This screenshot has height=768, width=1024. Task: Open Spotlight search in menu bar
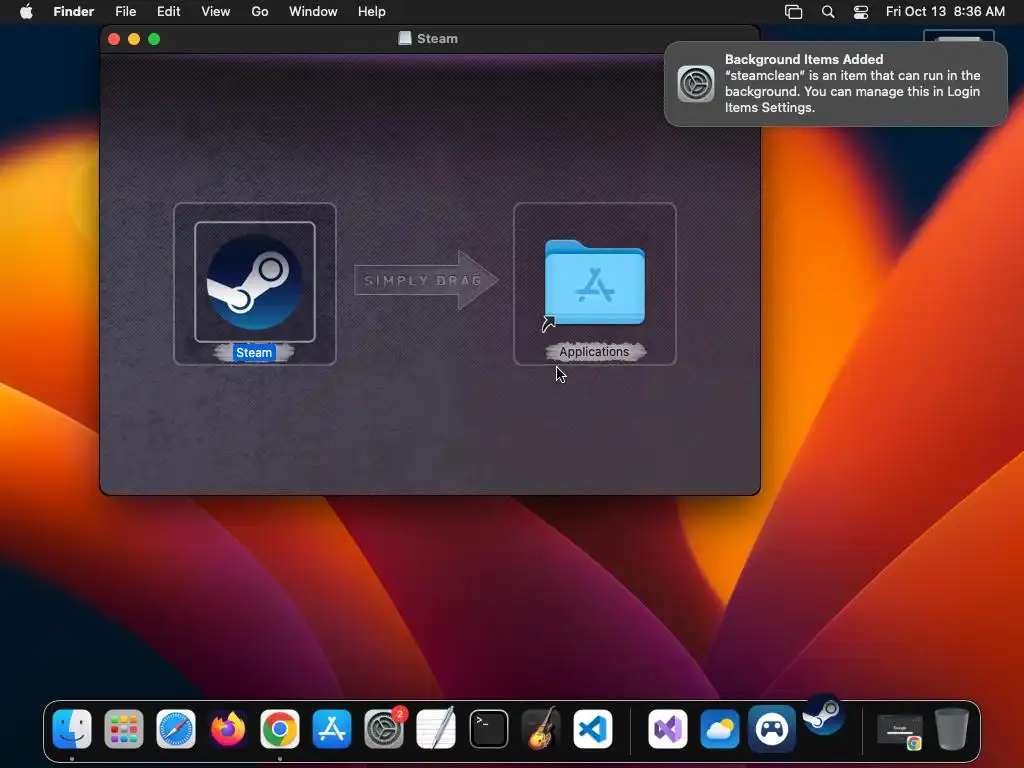(x=828, y=12)
